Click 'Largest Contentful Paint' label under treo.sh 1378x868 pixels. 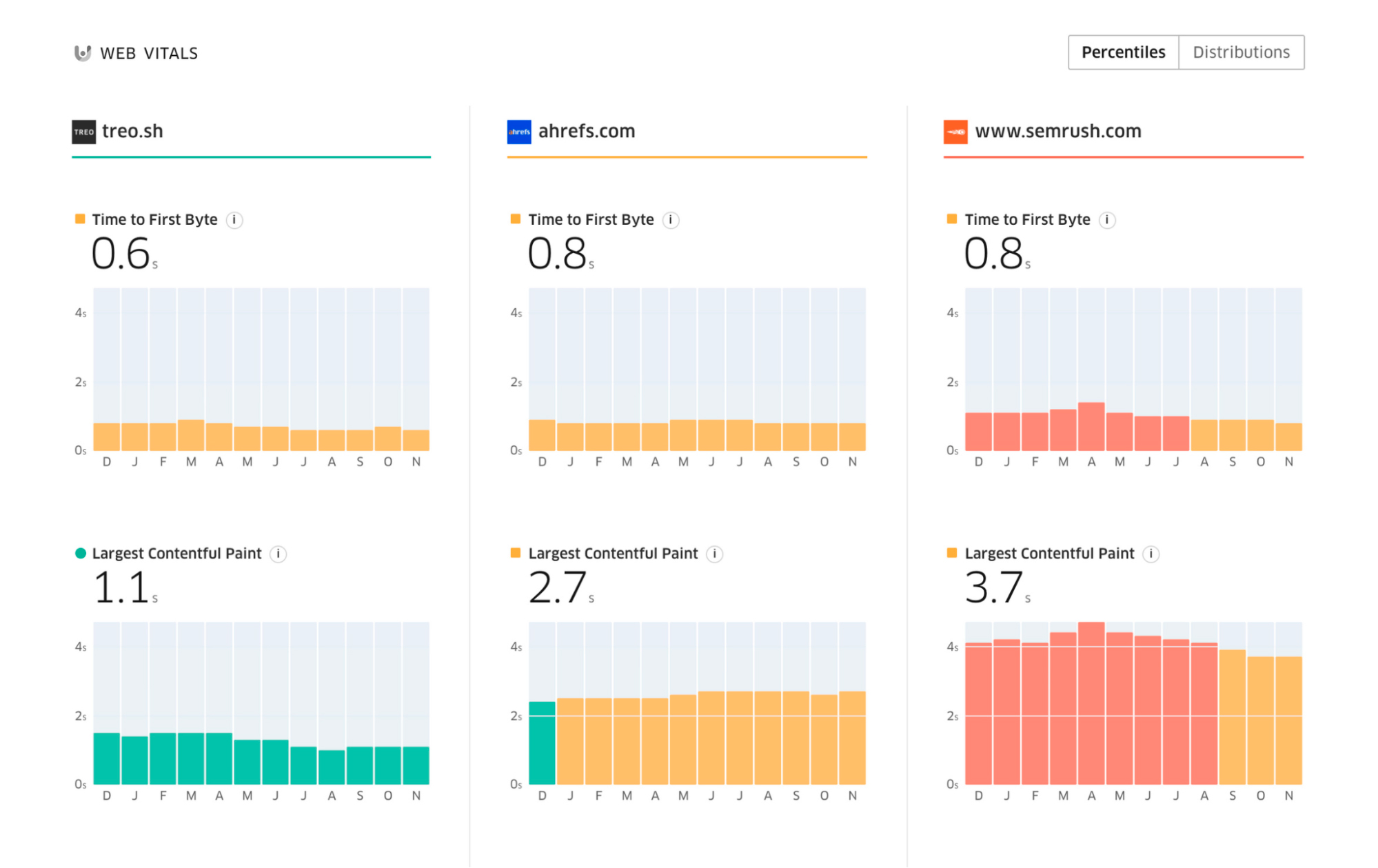tap(177, 553)
